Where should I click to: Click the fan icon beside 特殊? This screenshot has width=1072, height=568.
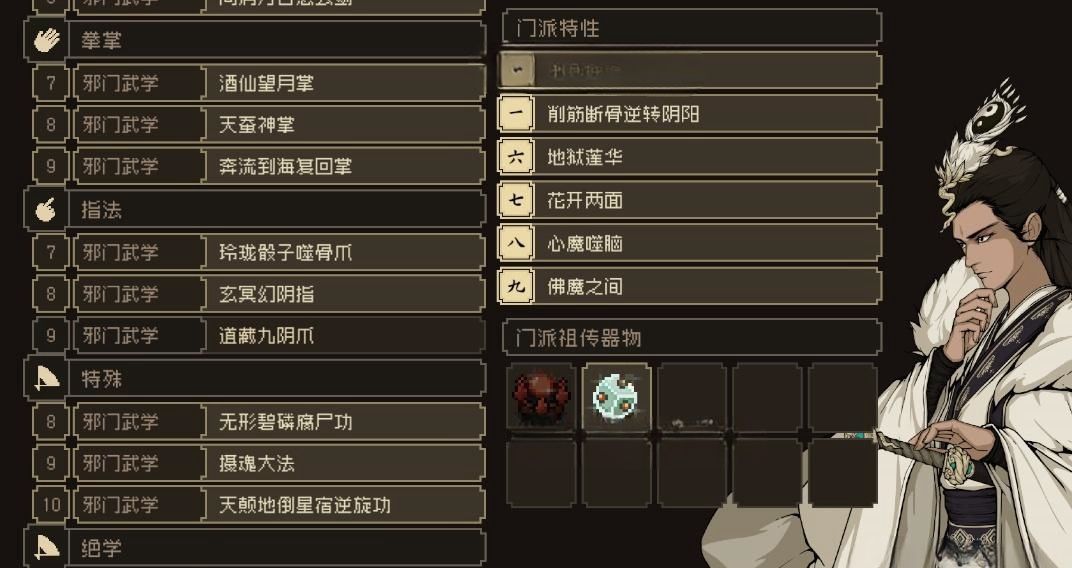point(46,379)
